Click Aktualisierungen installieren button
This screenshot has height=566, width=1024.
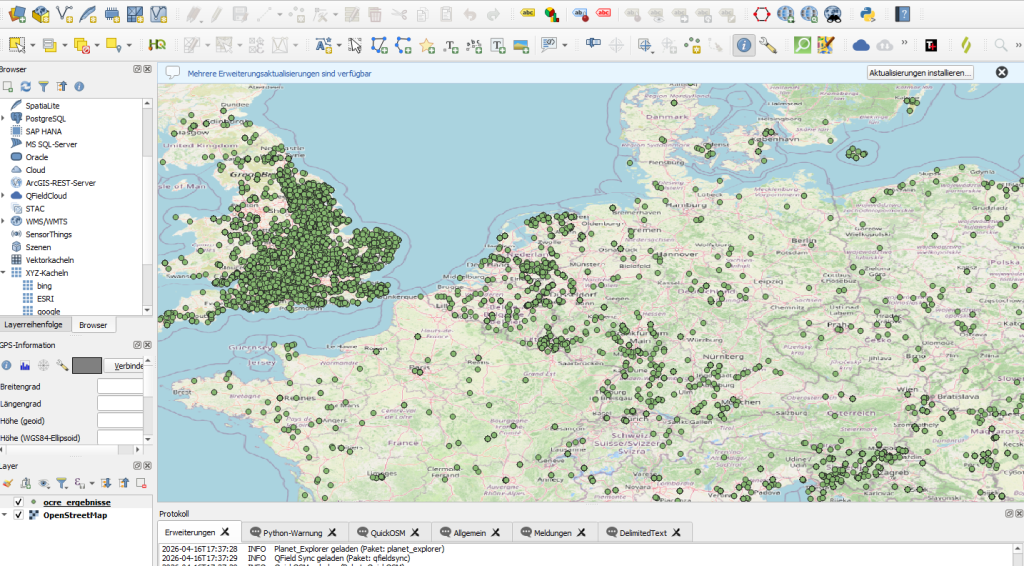[920, 73]
